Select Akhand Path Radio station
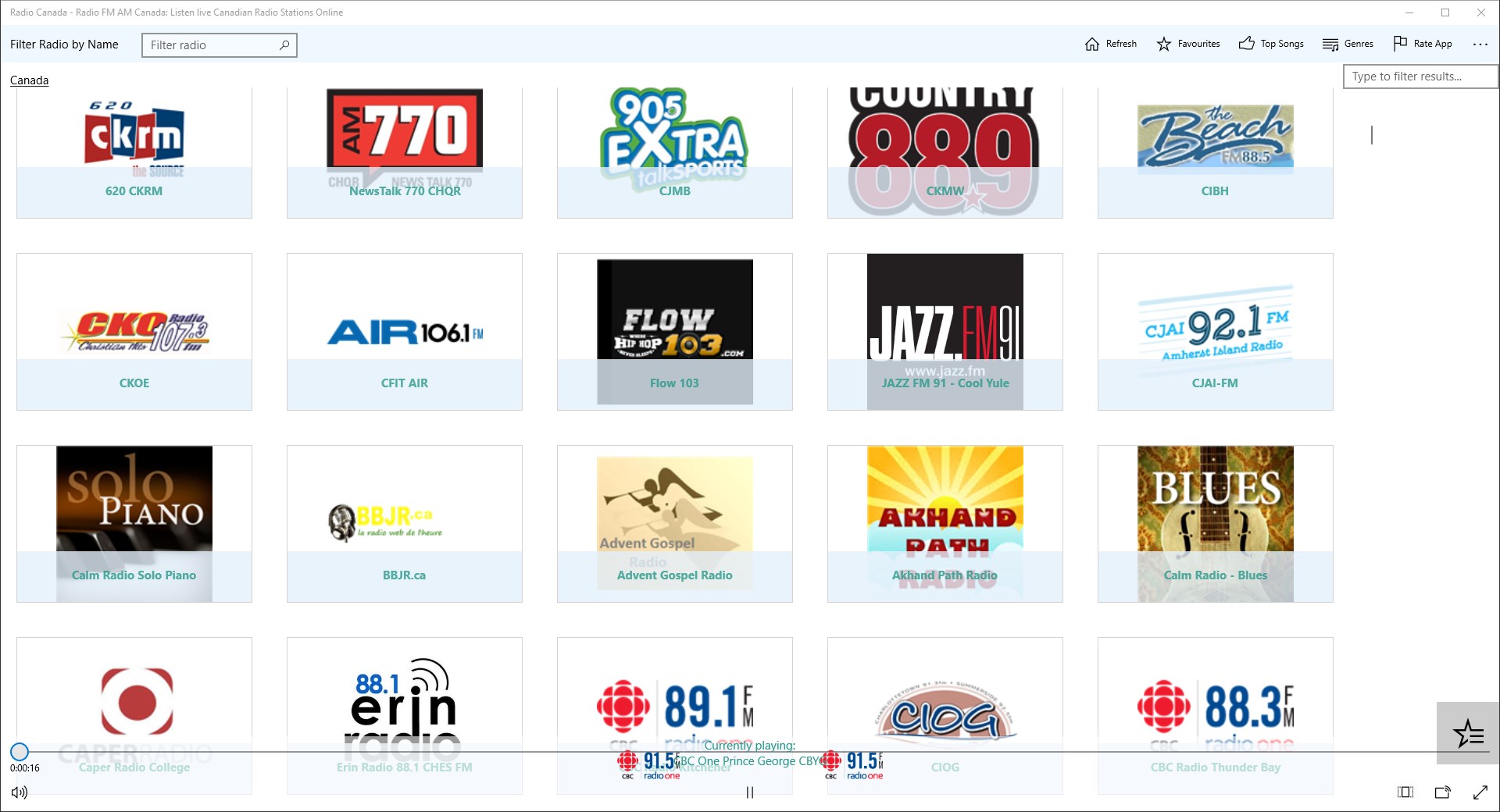The image size is (1500, 812). pos(945,524)
